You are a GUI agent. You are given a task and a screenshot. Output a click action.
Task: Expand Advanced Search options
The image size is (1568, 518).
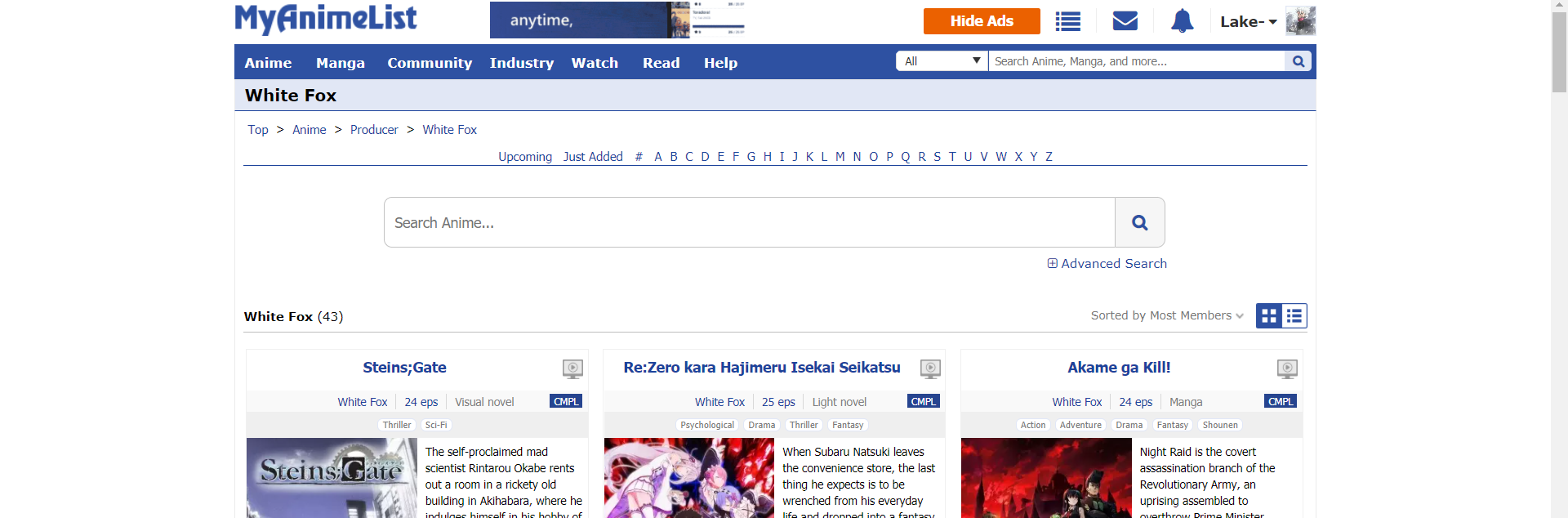click(1107, 264)
